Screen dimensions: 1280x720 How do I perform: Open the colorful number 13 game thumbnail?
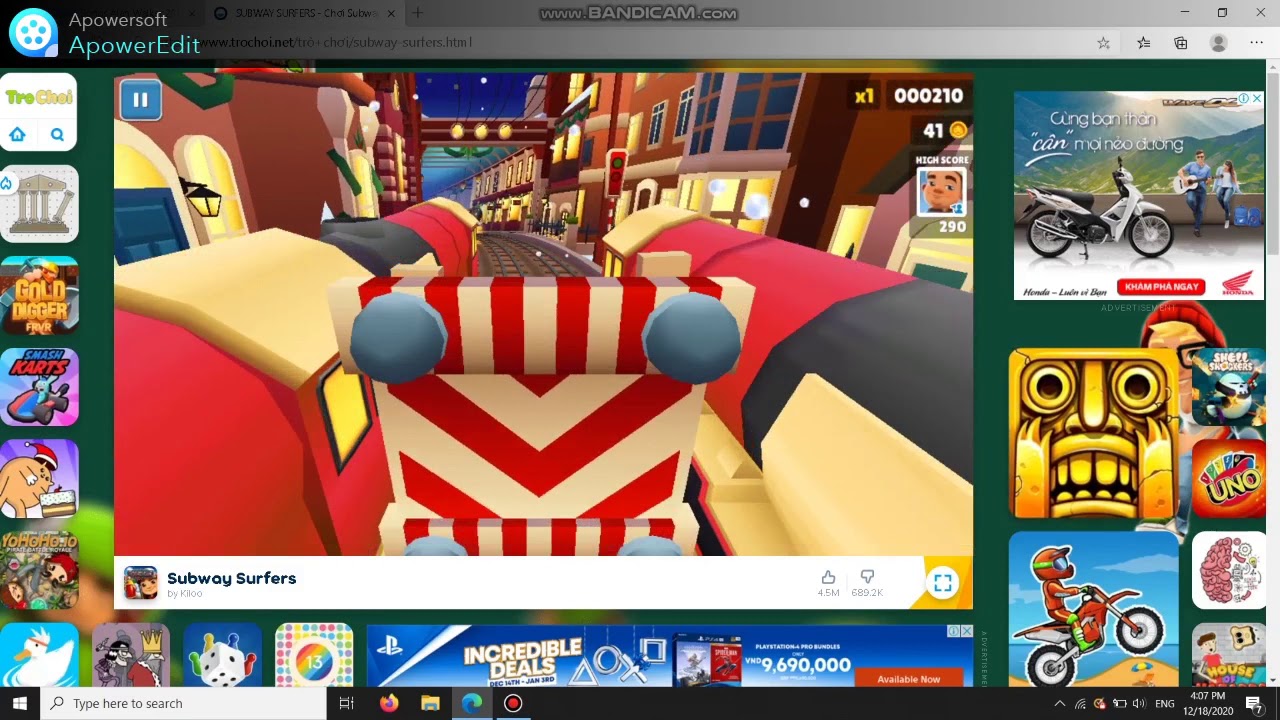tap(314, 655)
